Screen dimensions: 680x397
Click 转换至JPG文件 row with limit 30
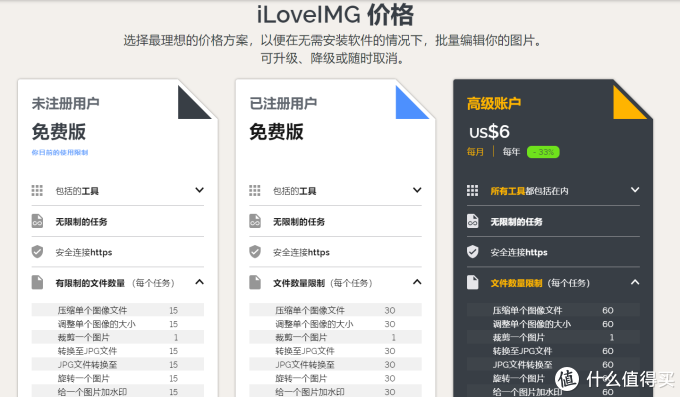[335, 351]
